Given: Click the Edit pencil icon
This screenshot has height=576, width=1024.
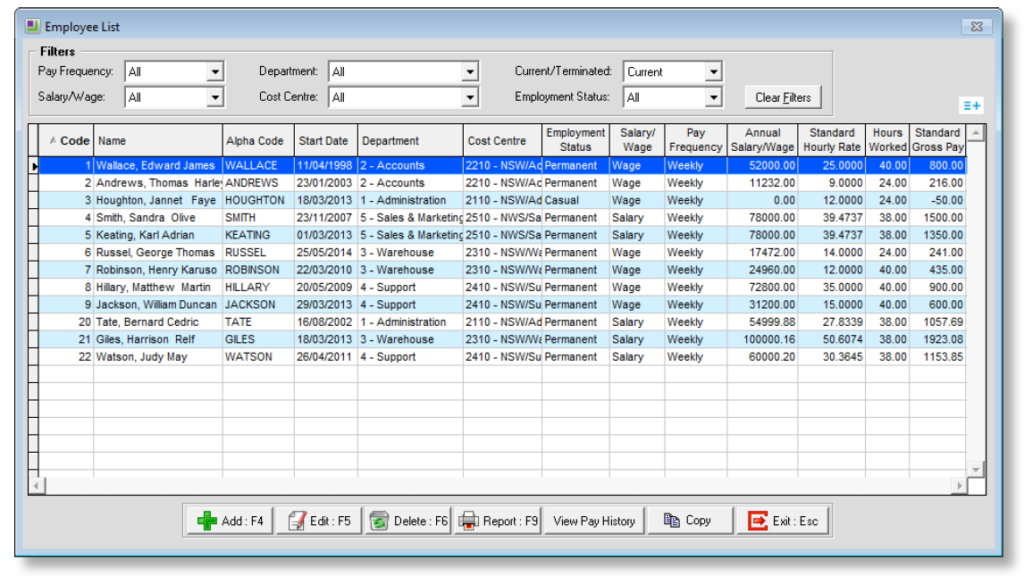Looking at the screenshot, I should tap(295, 519).
